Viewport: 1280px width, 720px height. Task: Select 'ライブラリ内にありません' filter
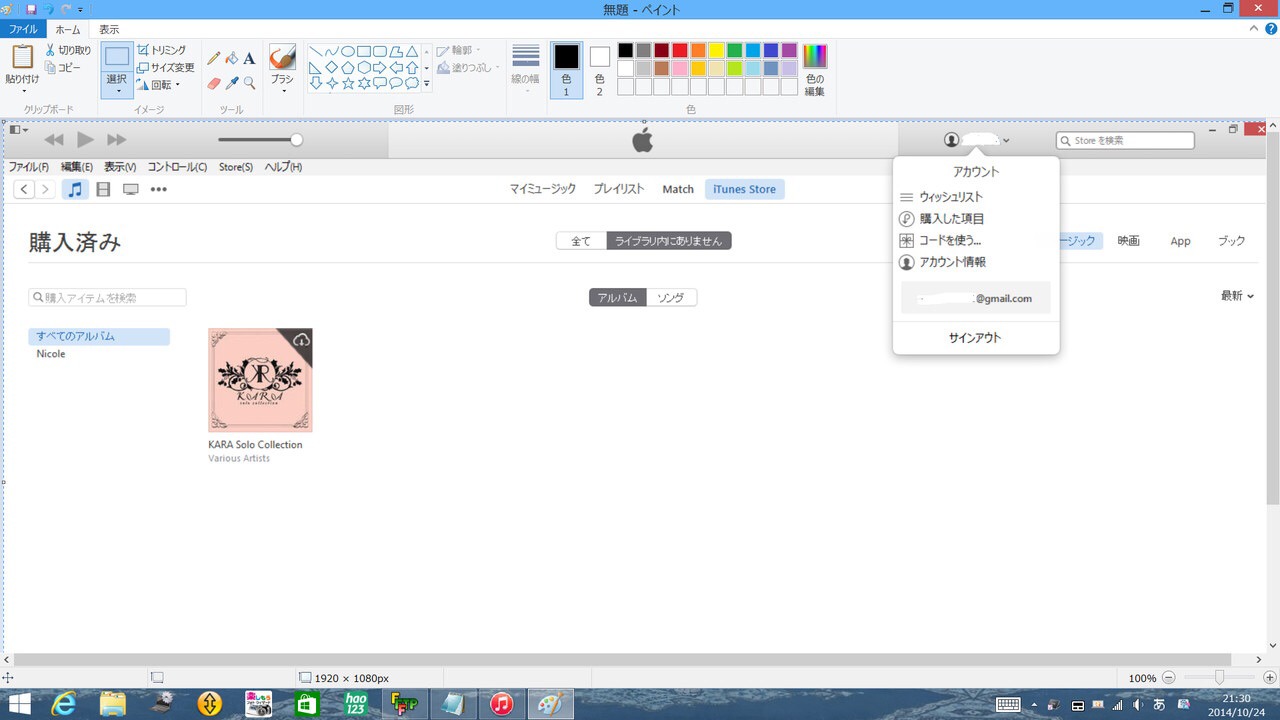[669, 241]
